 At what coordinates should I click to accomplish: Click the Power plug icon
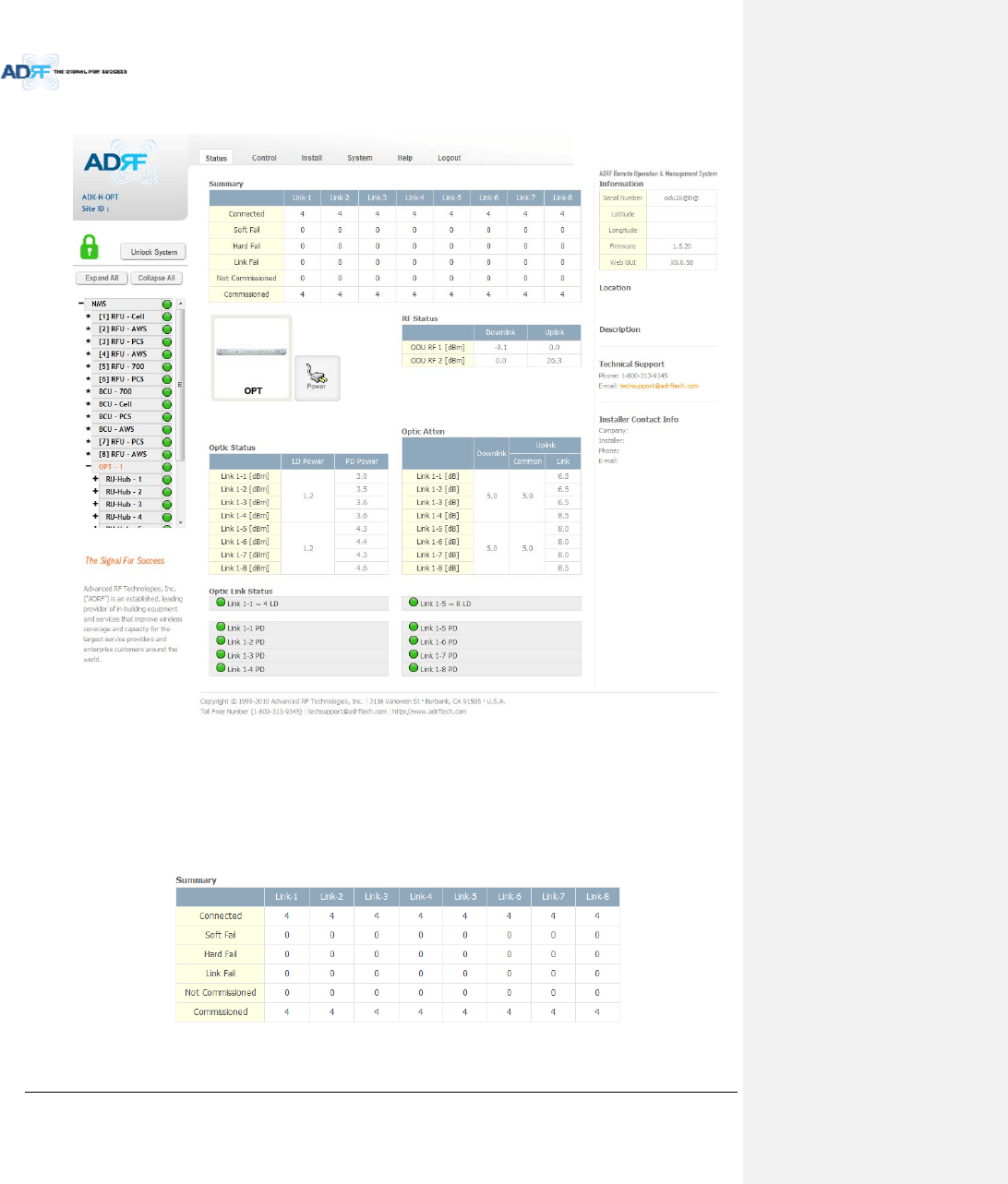[317, 377]
